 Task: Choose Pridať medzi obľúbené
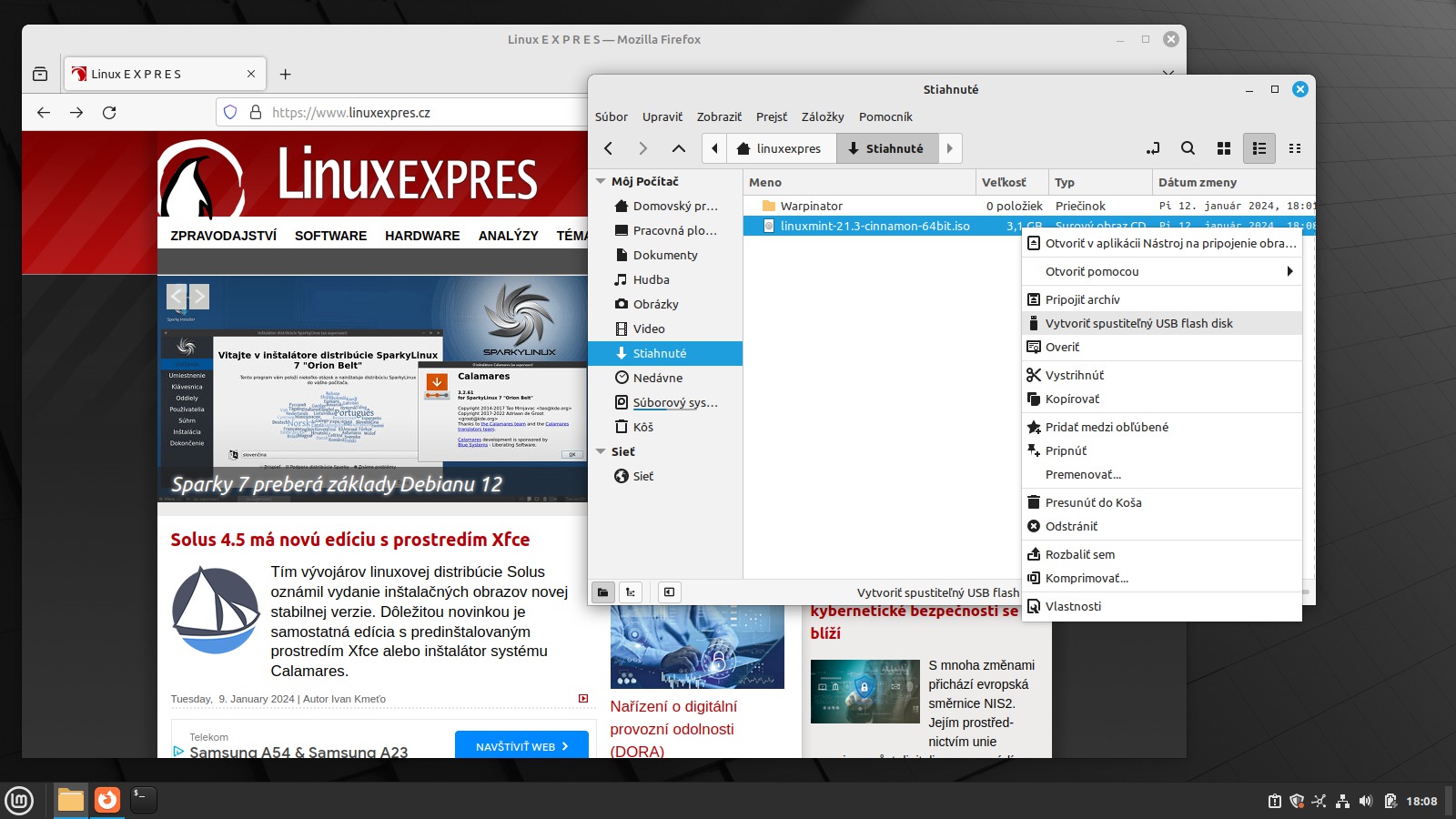tap(1162, 427)
